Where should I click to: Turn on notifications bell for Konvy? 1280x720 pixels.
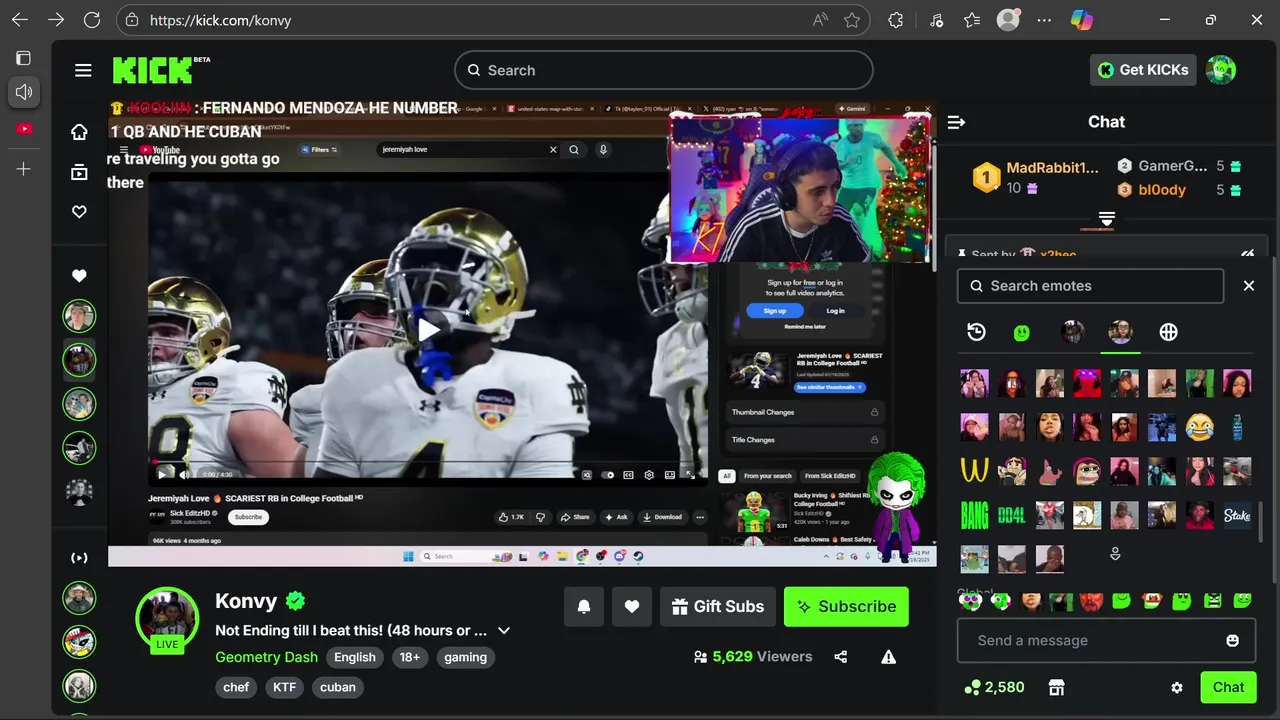[584, 606]
